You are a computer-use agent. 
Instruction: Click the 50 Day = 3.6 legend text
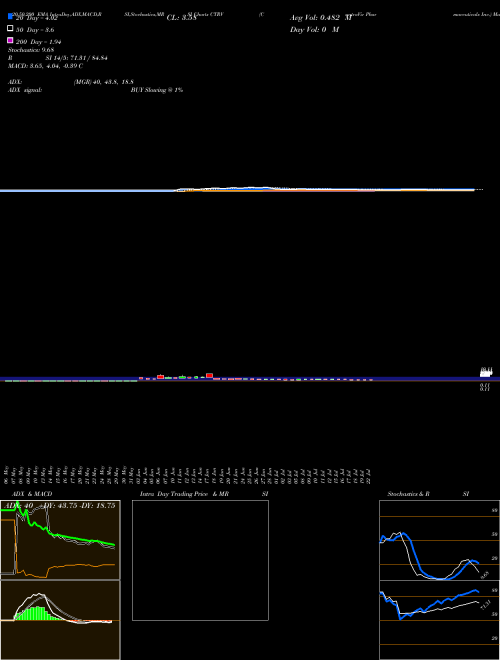(x=35, y=30)
